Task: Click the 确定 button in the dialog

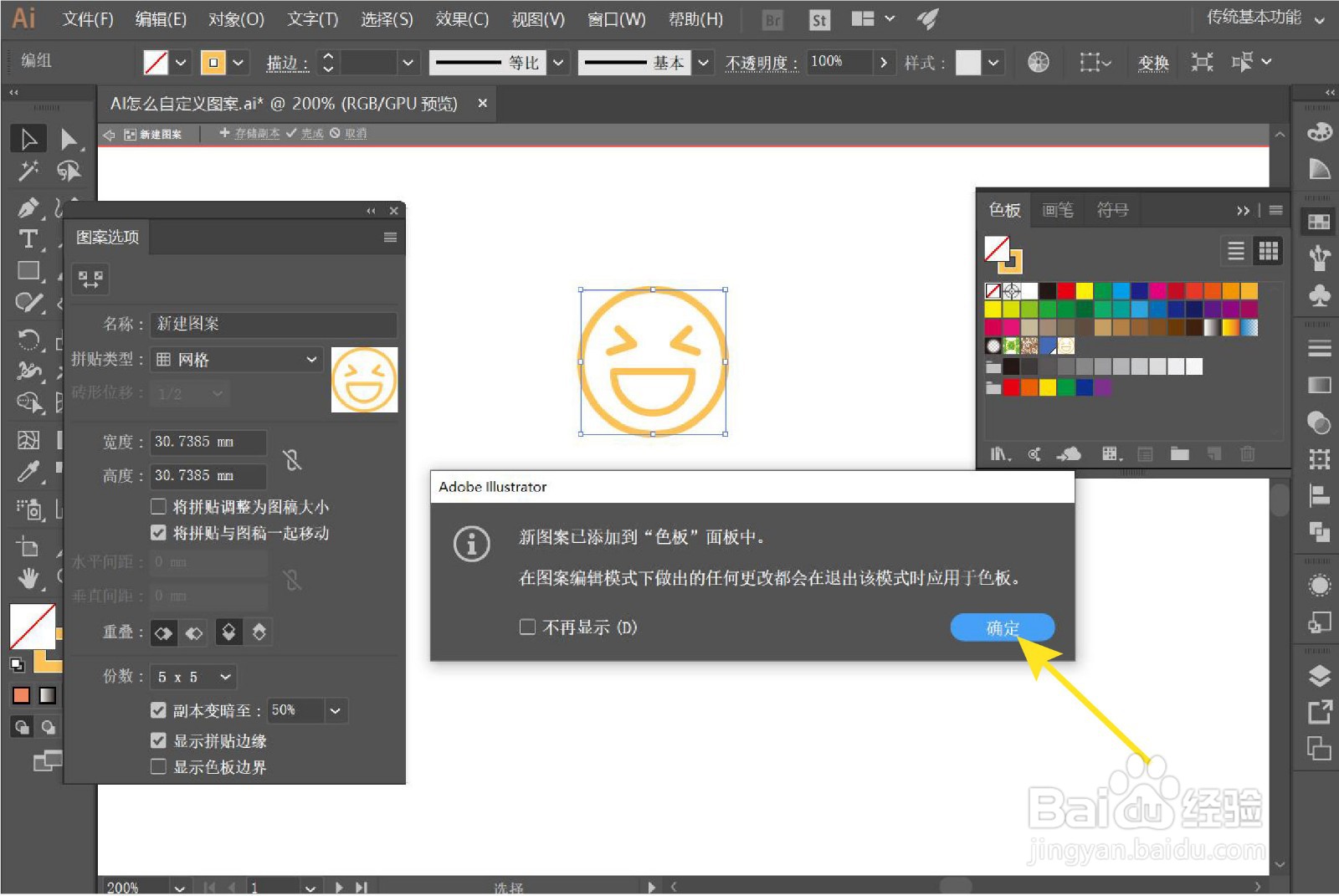Action: (x=1002, y=627)
